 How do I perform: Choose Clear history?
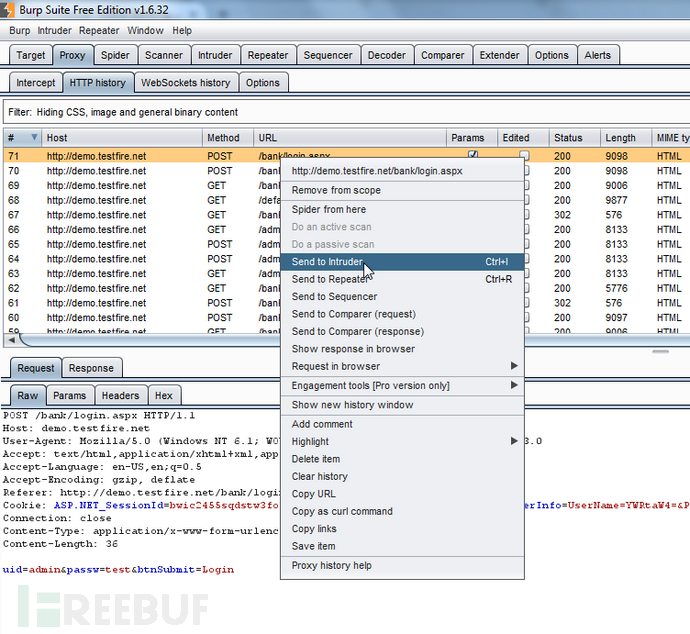tap(402, 476)
